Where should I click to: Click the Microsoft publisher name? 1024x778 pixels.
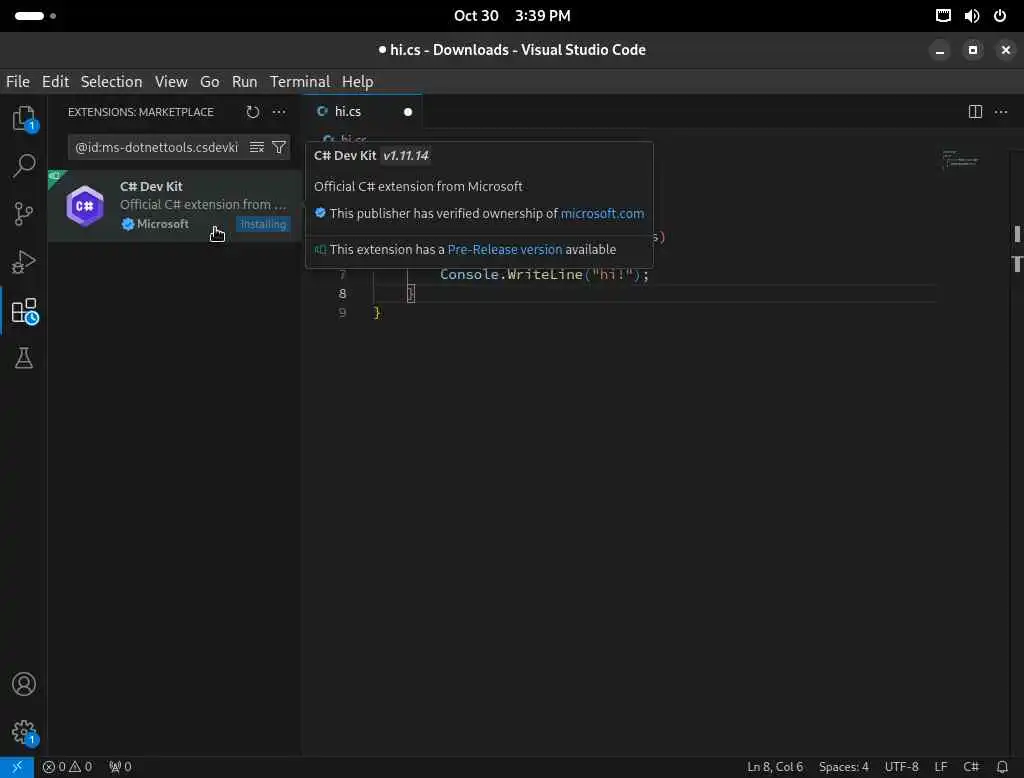click(163, 224)
